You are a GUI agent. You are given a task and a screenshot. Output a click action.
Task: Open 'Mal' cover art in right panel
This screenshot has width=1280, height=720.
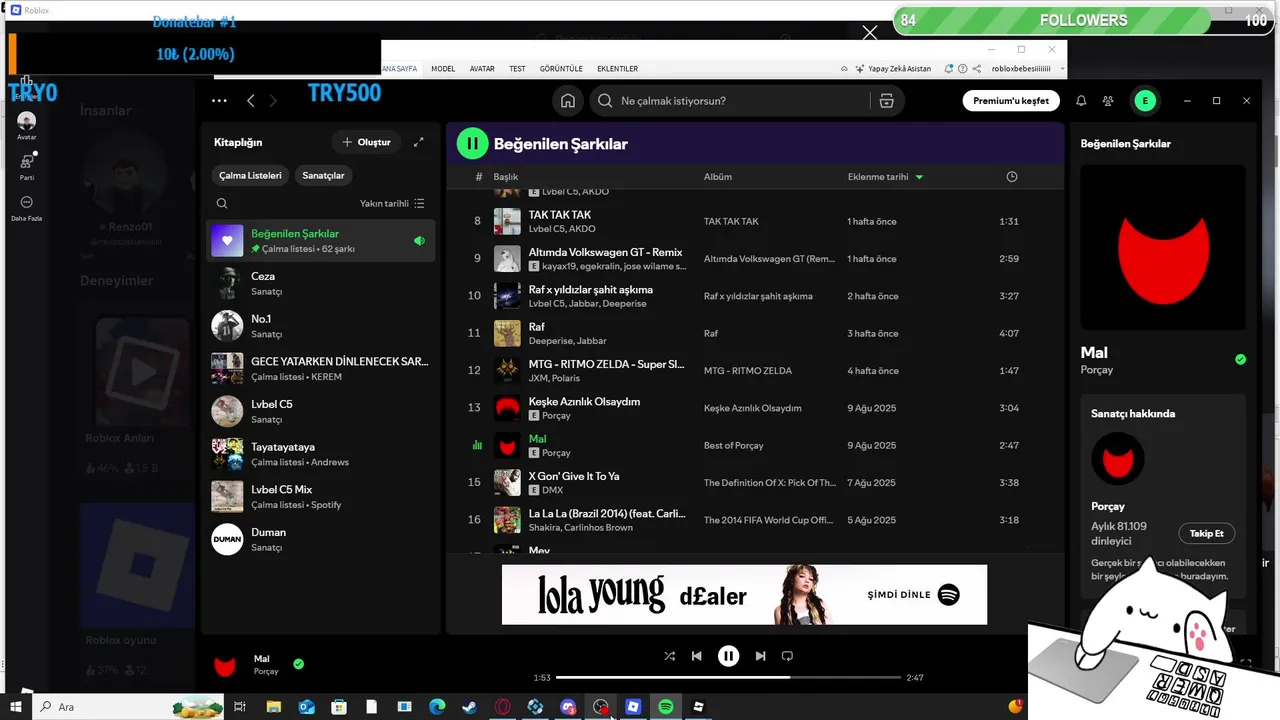(1163, 247)
